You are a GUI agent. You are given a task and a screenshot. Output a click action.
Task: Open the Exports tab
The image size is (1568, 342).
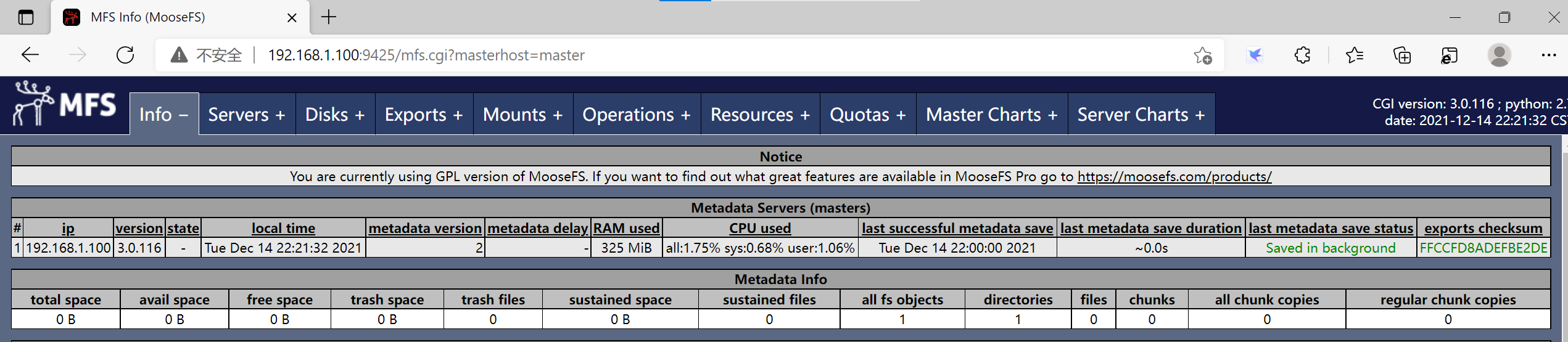[424, 115]
